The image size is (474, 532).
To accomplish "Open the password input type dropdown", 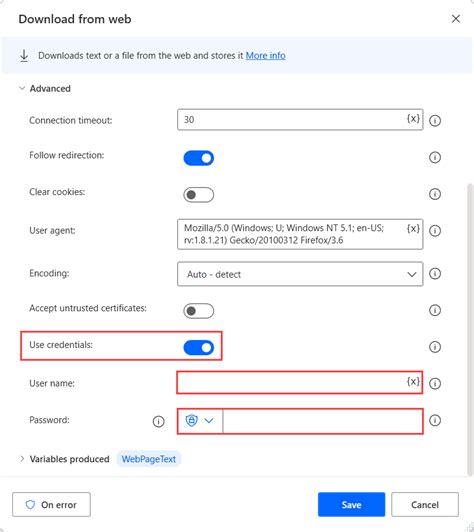I will pyautogui.click(x=200, y=421).
